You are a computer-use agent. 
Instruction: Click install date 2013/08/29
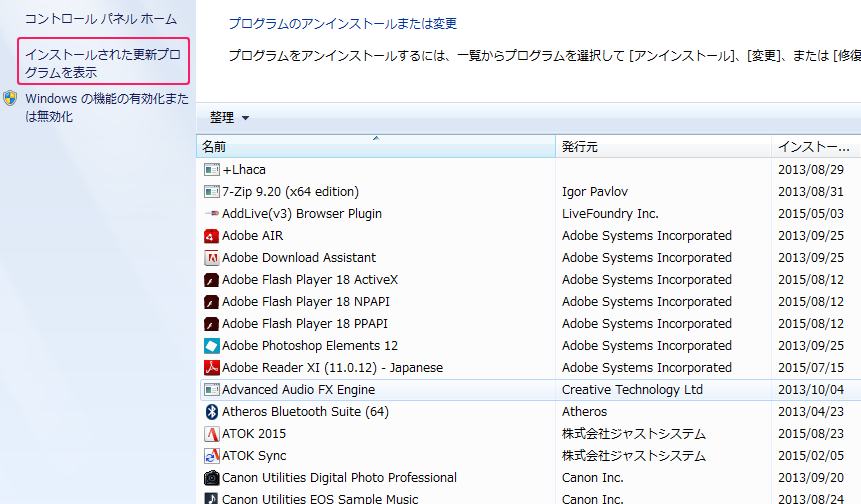coord(811,170)
